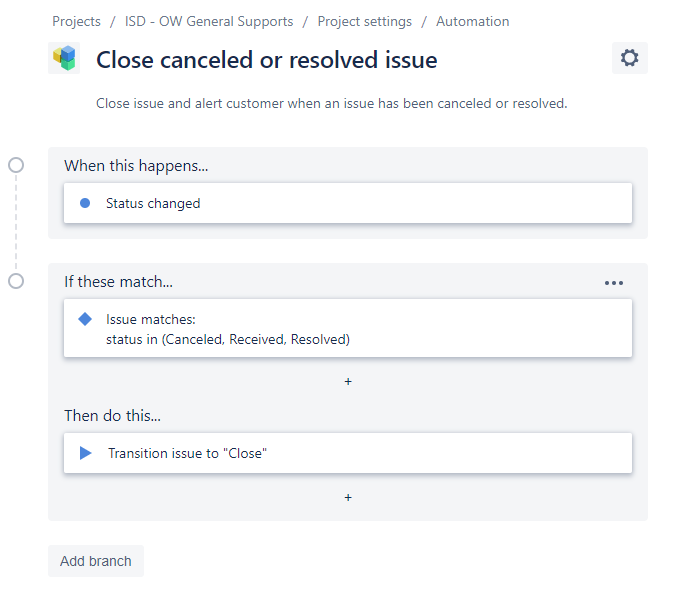
Task: Click Add branch button
Action: pyautogui.click(x=96, y=561)
